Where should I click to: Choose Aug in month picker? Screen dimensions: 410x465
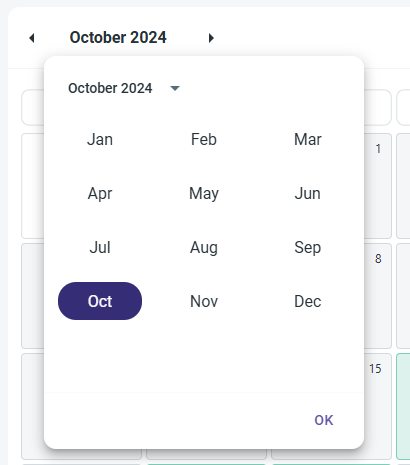click(204, 247)
